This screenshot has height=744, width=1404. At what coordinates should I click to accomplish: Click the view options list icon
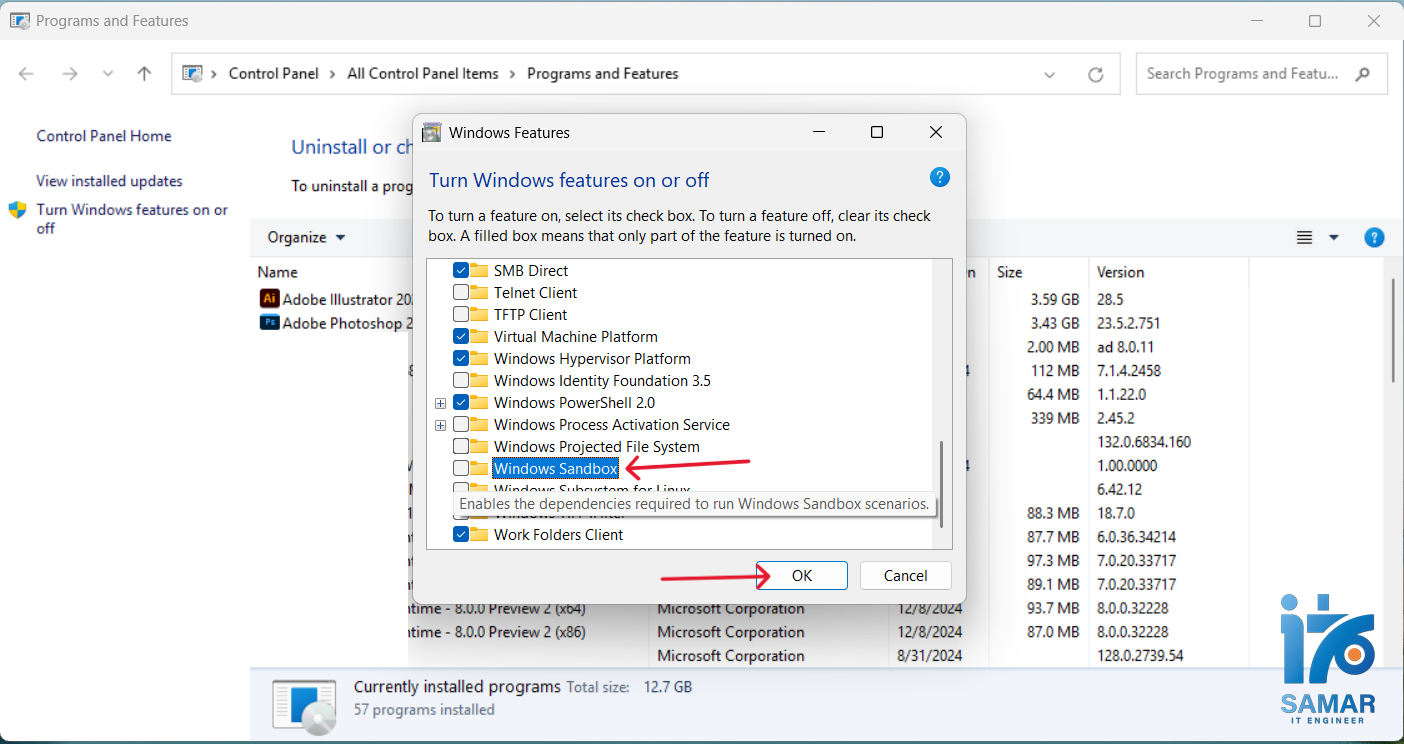coord(1304,237)
